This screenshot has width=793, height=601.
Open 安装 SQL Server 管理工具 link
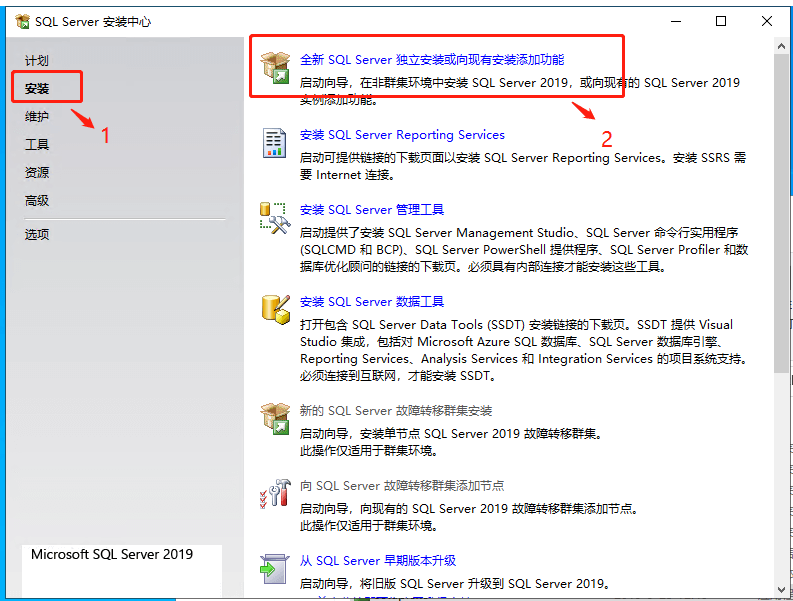tap(372, 209)
